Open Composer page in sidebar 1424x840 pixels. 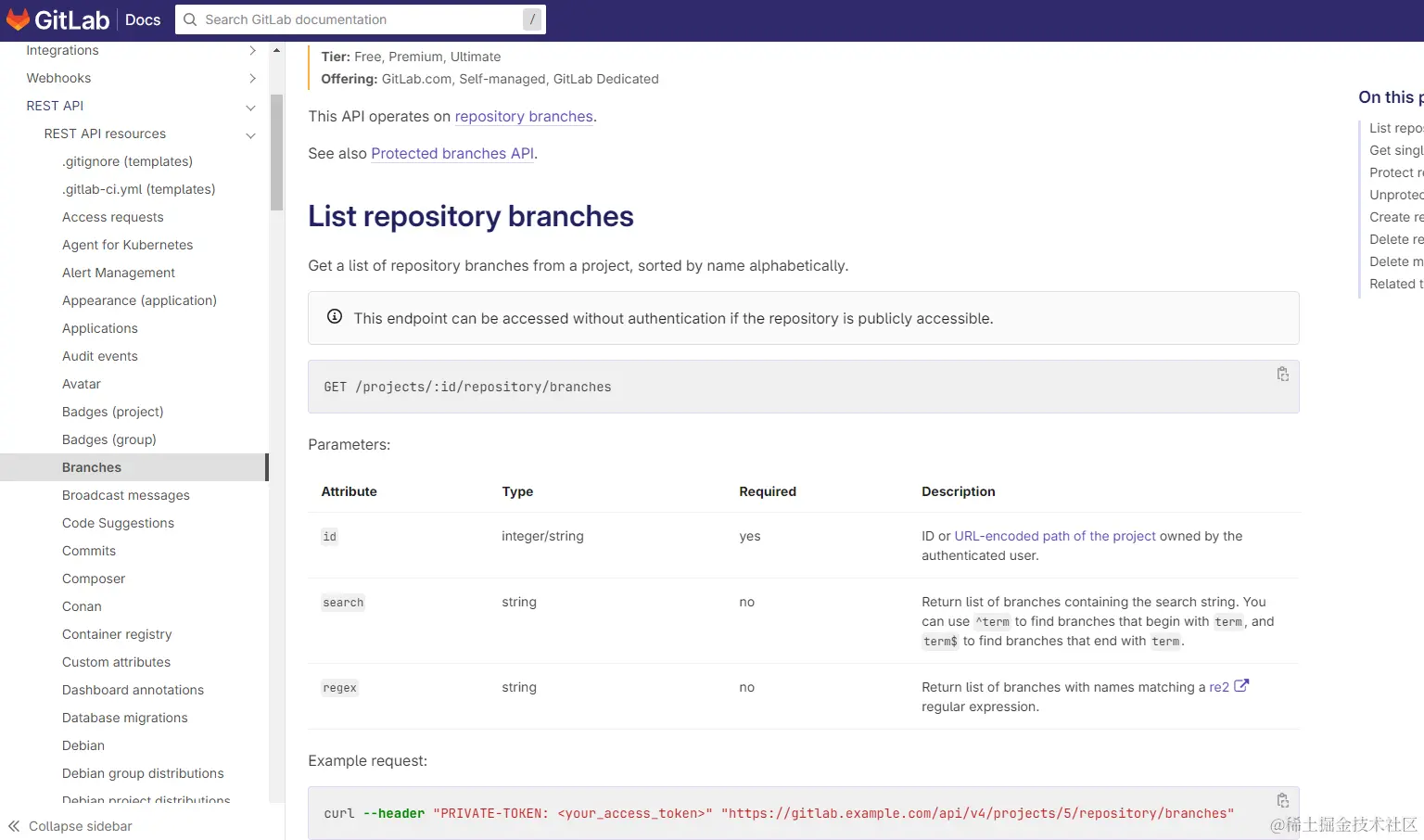[x=93, y=579]
